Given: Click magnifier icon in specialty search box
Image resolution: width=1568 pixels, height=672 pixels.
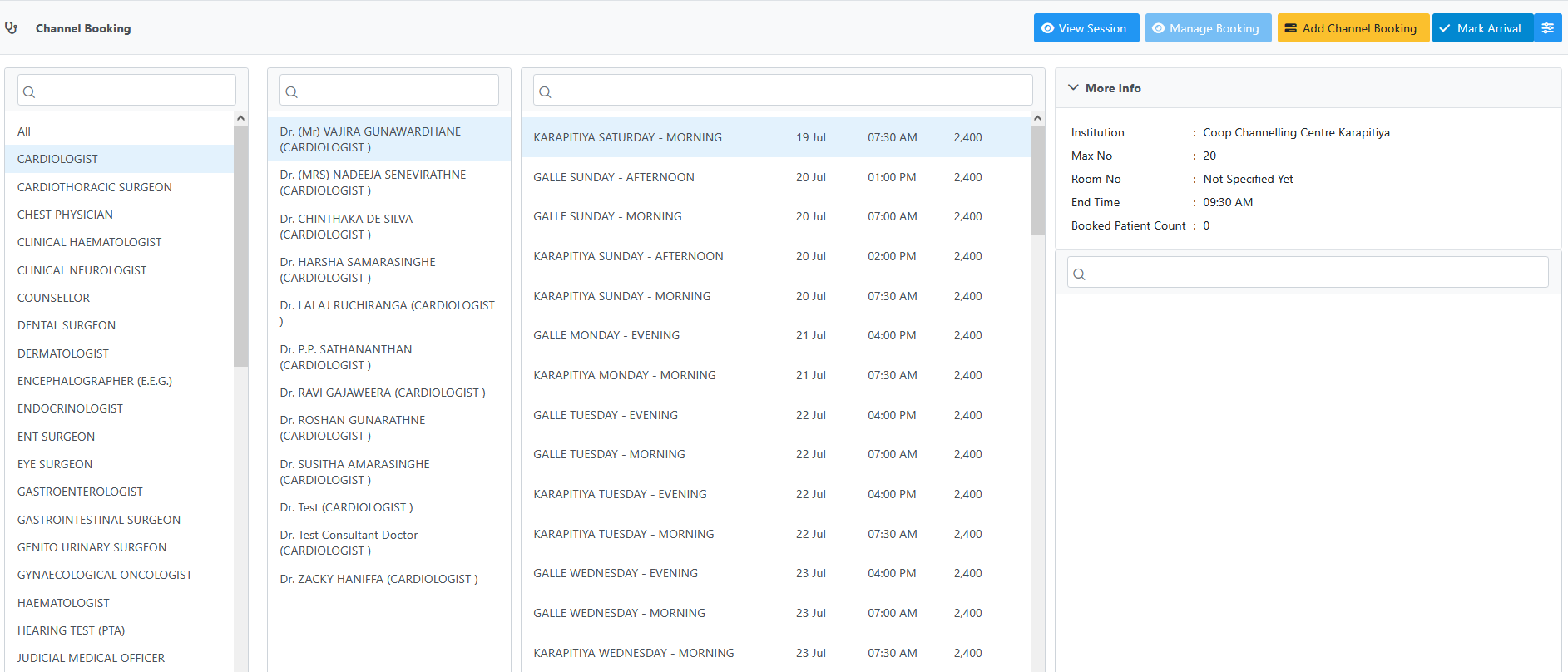Looking at the screenshot, I should (29, 92).
